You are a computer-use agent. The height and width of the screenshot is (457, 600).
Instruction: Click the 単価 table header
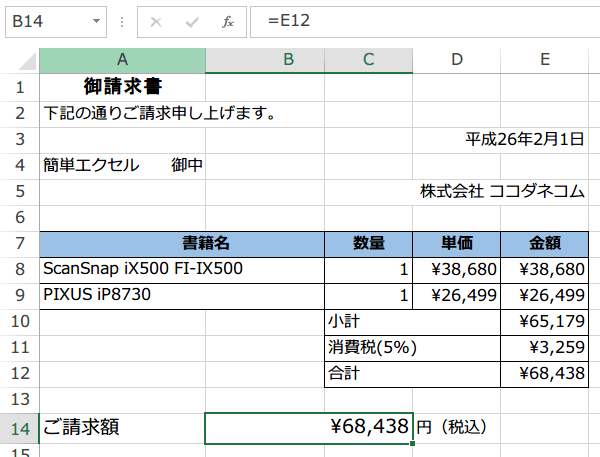tap(457, 244)
